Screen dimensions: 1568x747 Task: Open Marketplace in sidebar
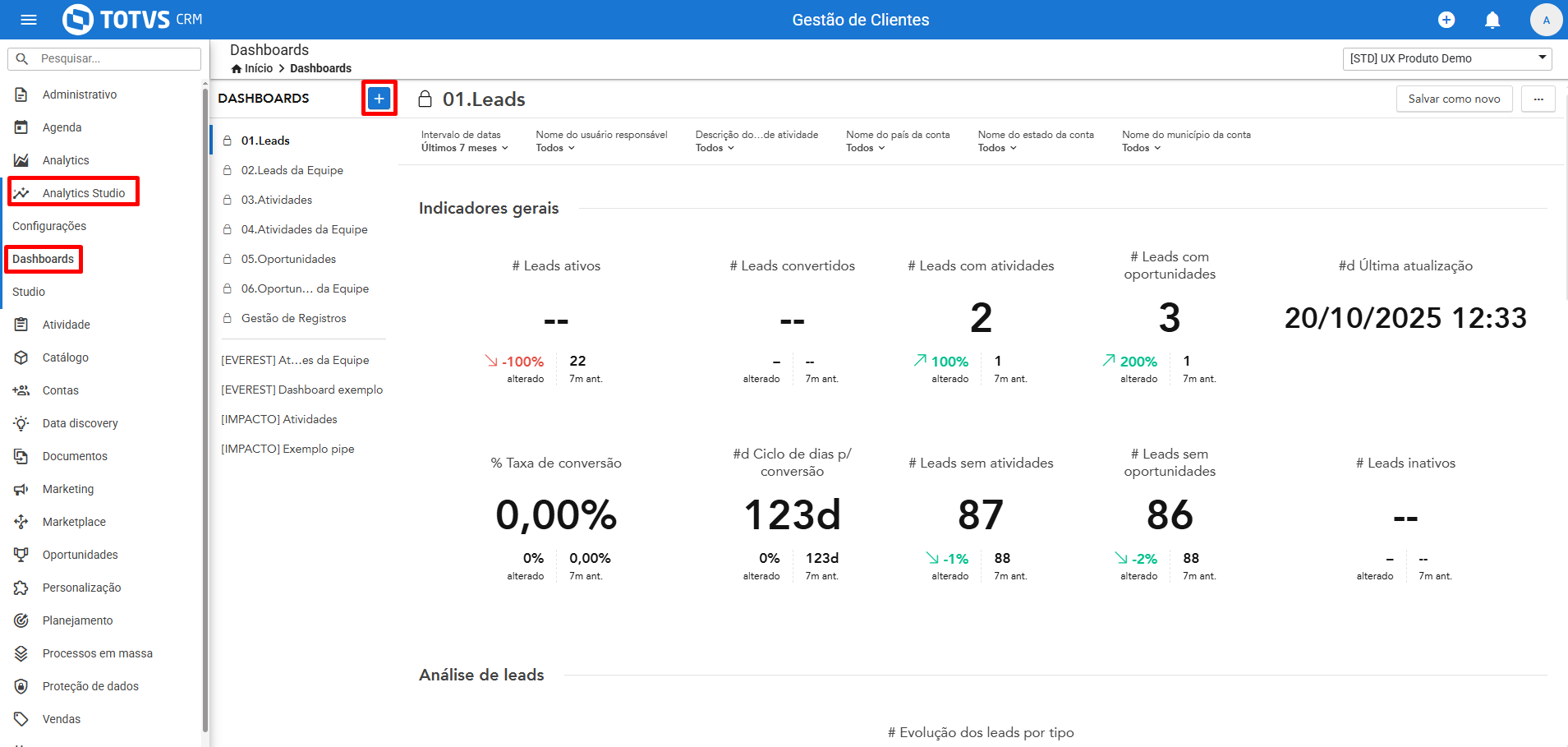(x=74, y=522)
